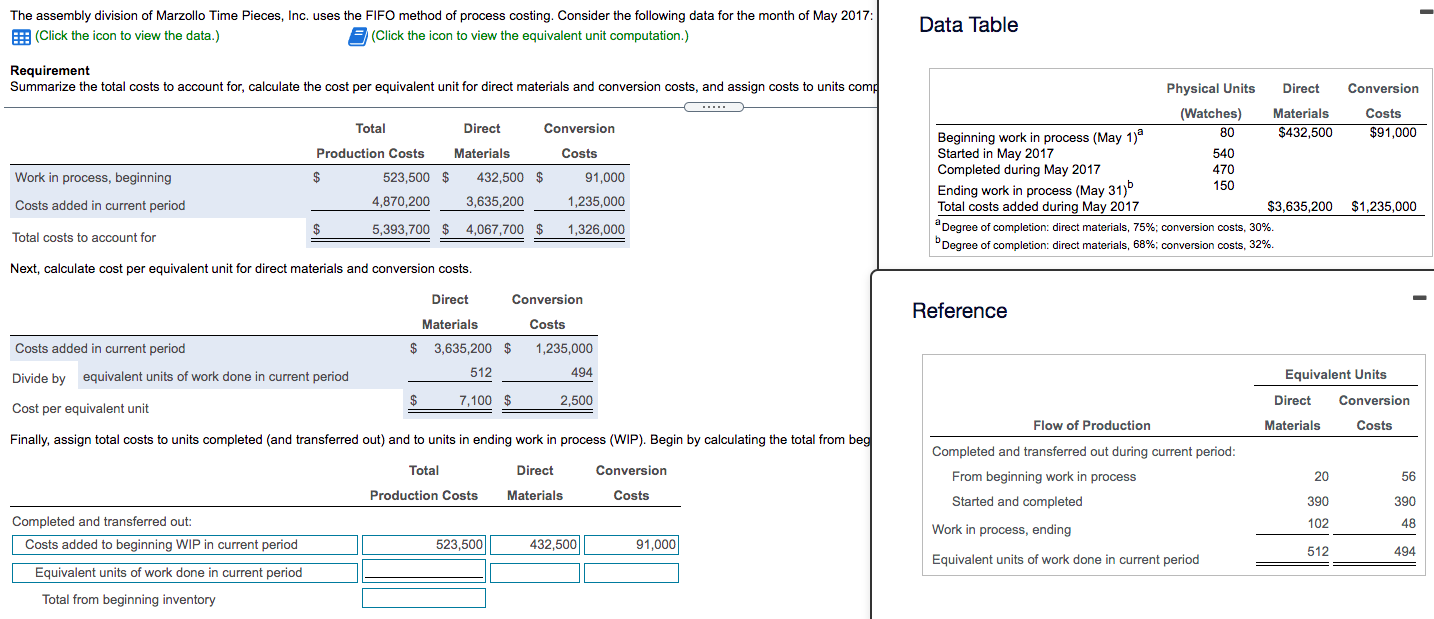The image size is (1434, 619).
Task: Click the blue notebook icon for unit computation
Action: 357,37
